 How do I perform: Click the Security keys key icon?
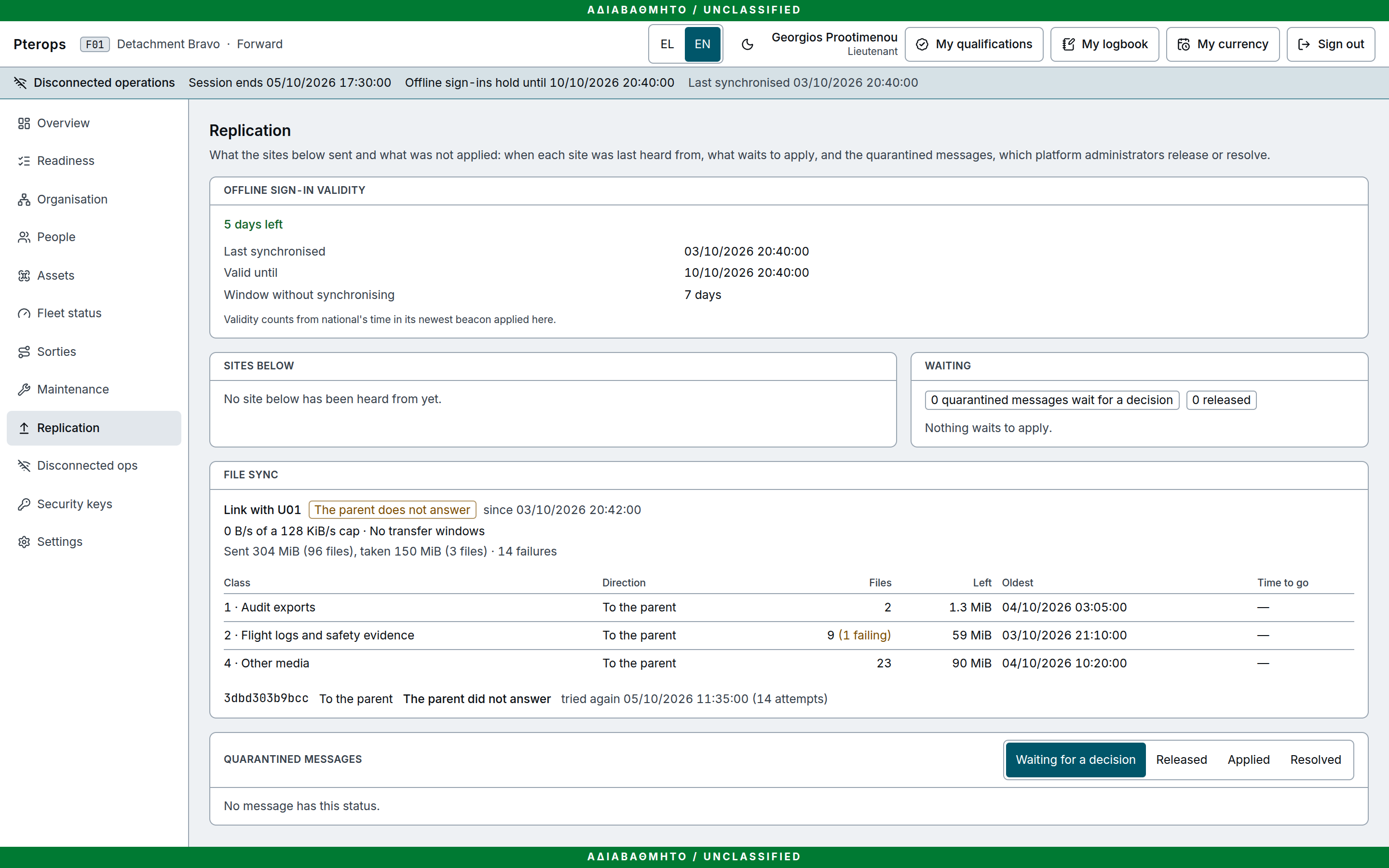click(x=24, y=504)
